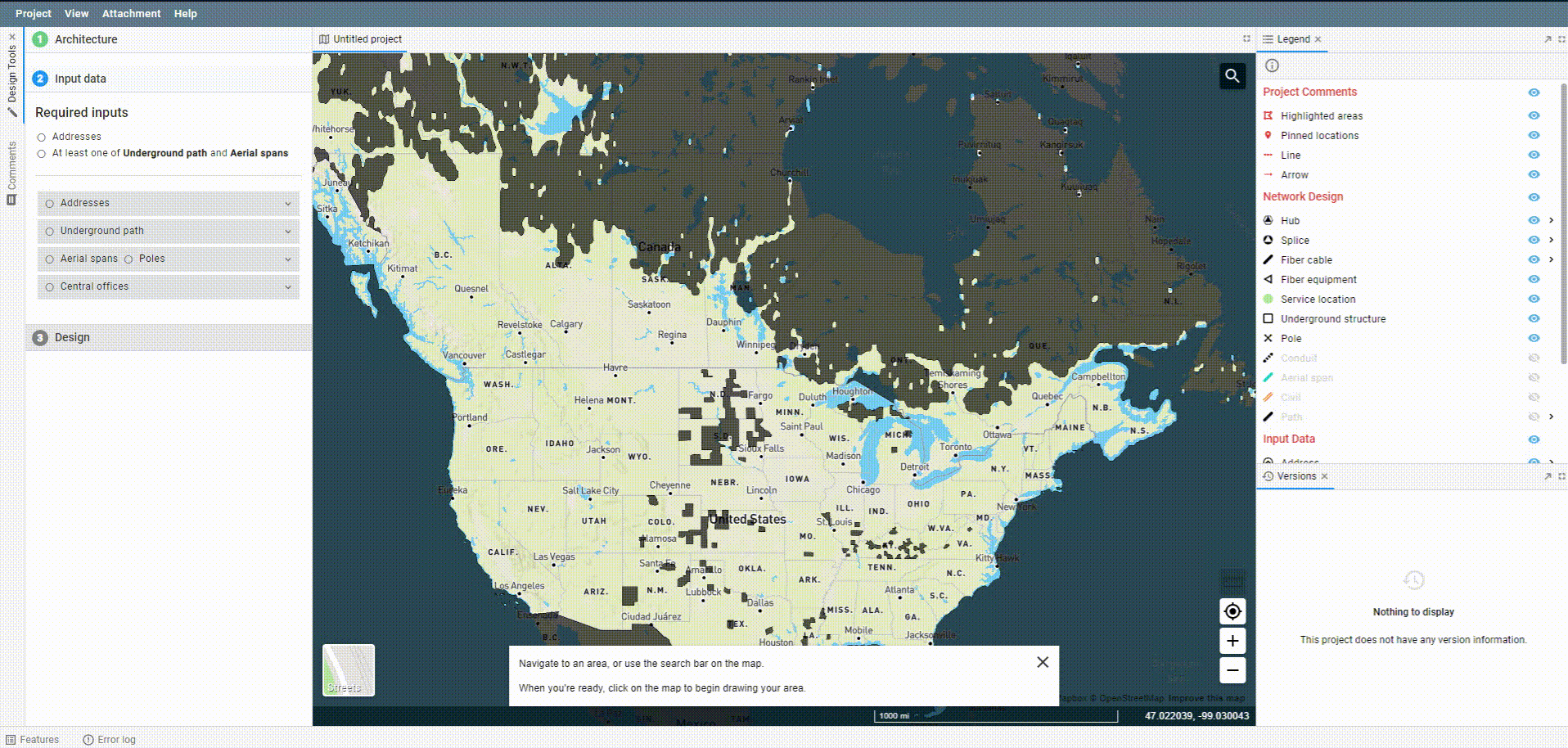The width and height of the screenshot is (1568, 748).
Task: Switch basemap using Streets thumbnail
Action: click(x=349, y=670)
